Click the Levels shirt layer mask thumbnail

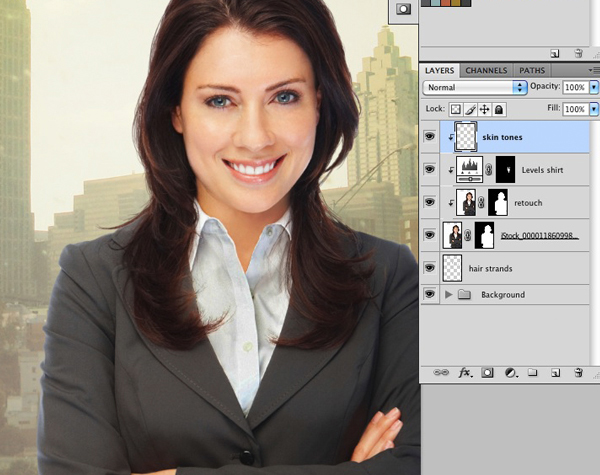507,169
